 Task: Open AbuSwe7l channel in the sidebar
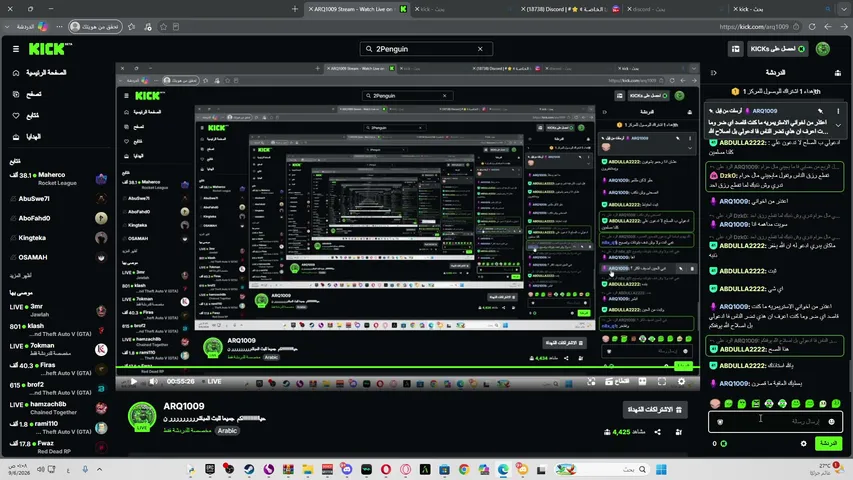[x=58, y=199]
